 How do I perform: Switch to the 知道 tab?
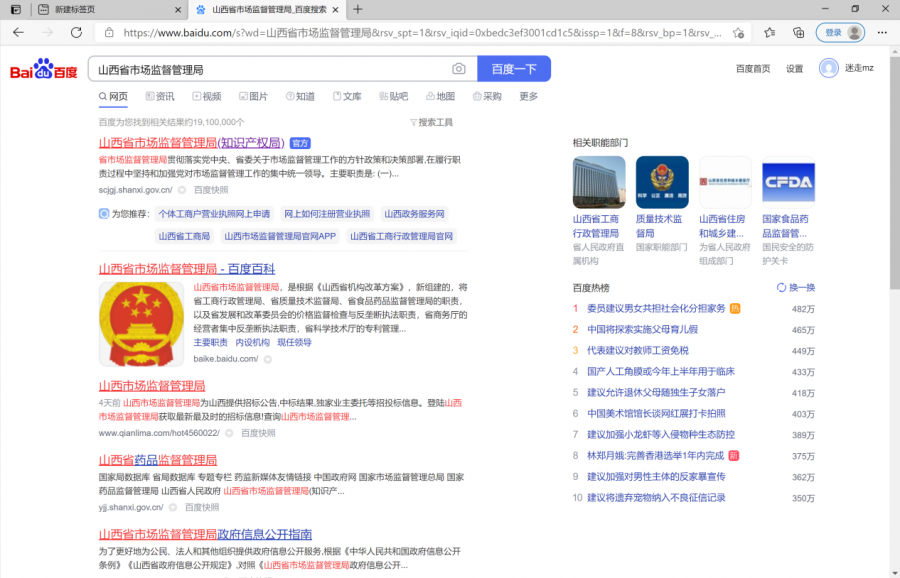point(300,96)
